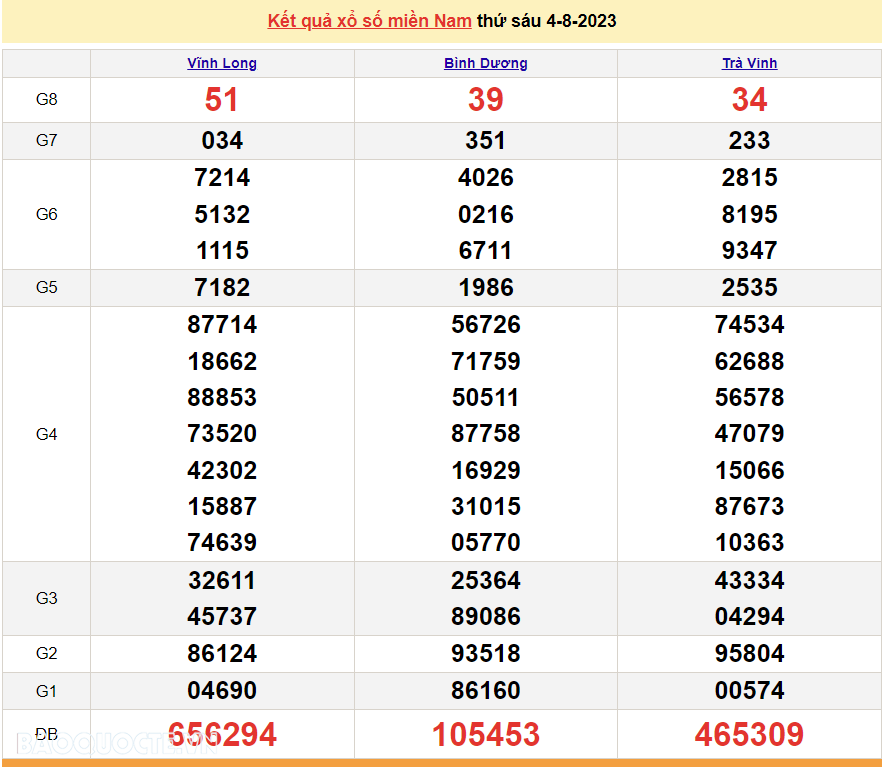Open the Vĩnh Long province link
This screenshot has height=767, width=883.
tap(222, 63)
